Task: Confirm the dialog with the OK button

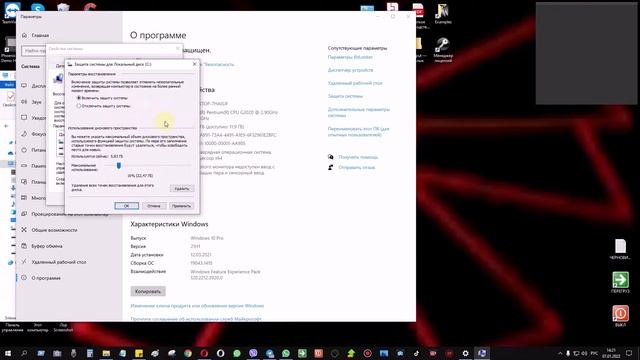Action: 127,206
